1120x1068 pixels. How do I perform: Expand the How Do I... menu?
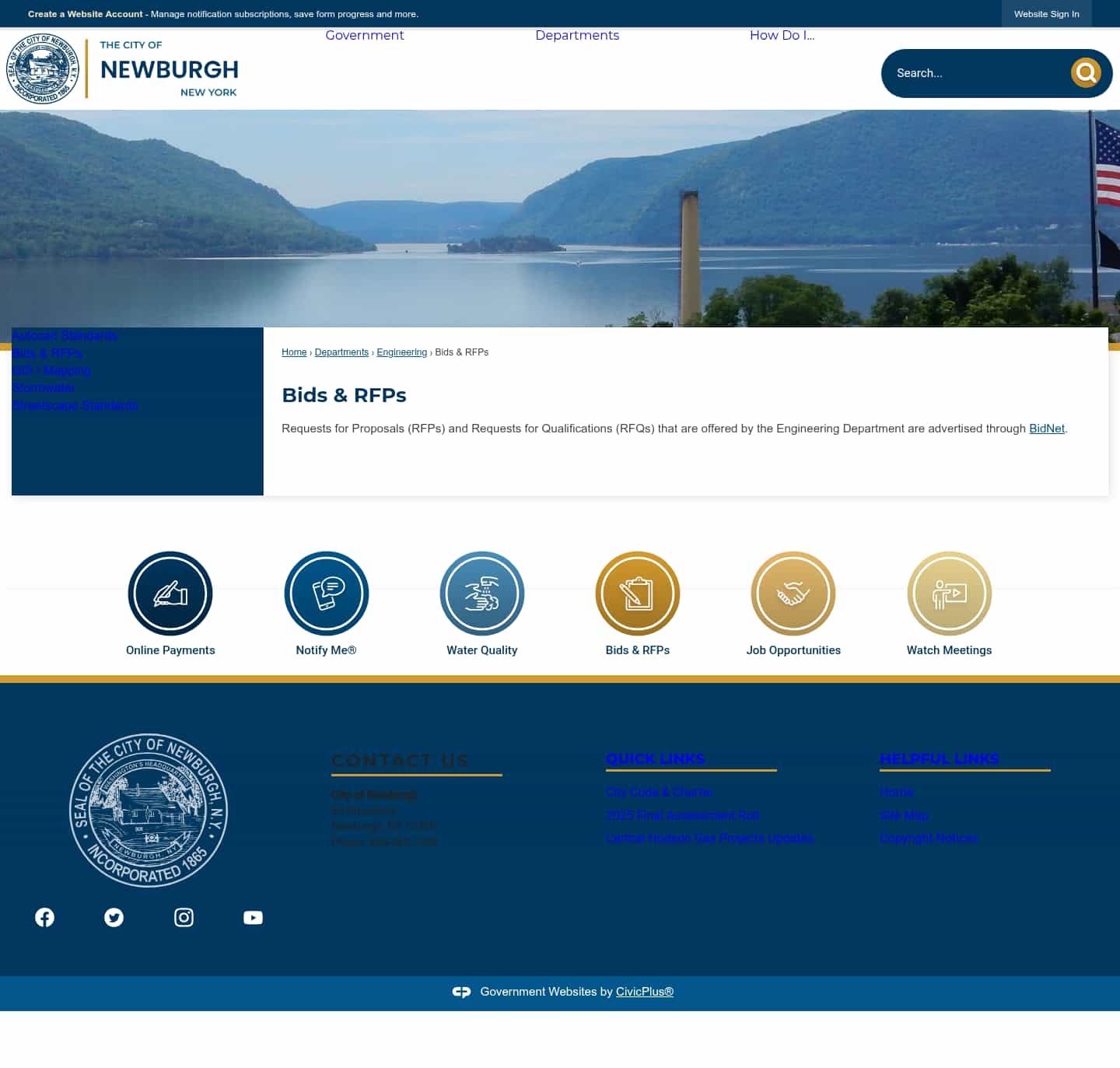click(x=782, y=35)
